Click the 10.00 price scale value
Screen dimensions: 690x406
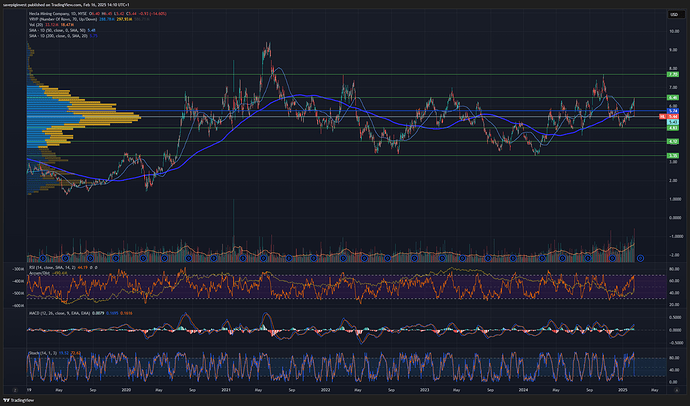(674, 31)
